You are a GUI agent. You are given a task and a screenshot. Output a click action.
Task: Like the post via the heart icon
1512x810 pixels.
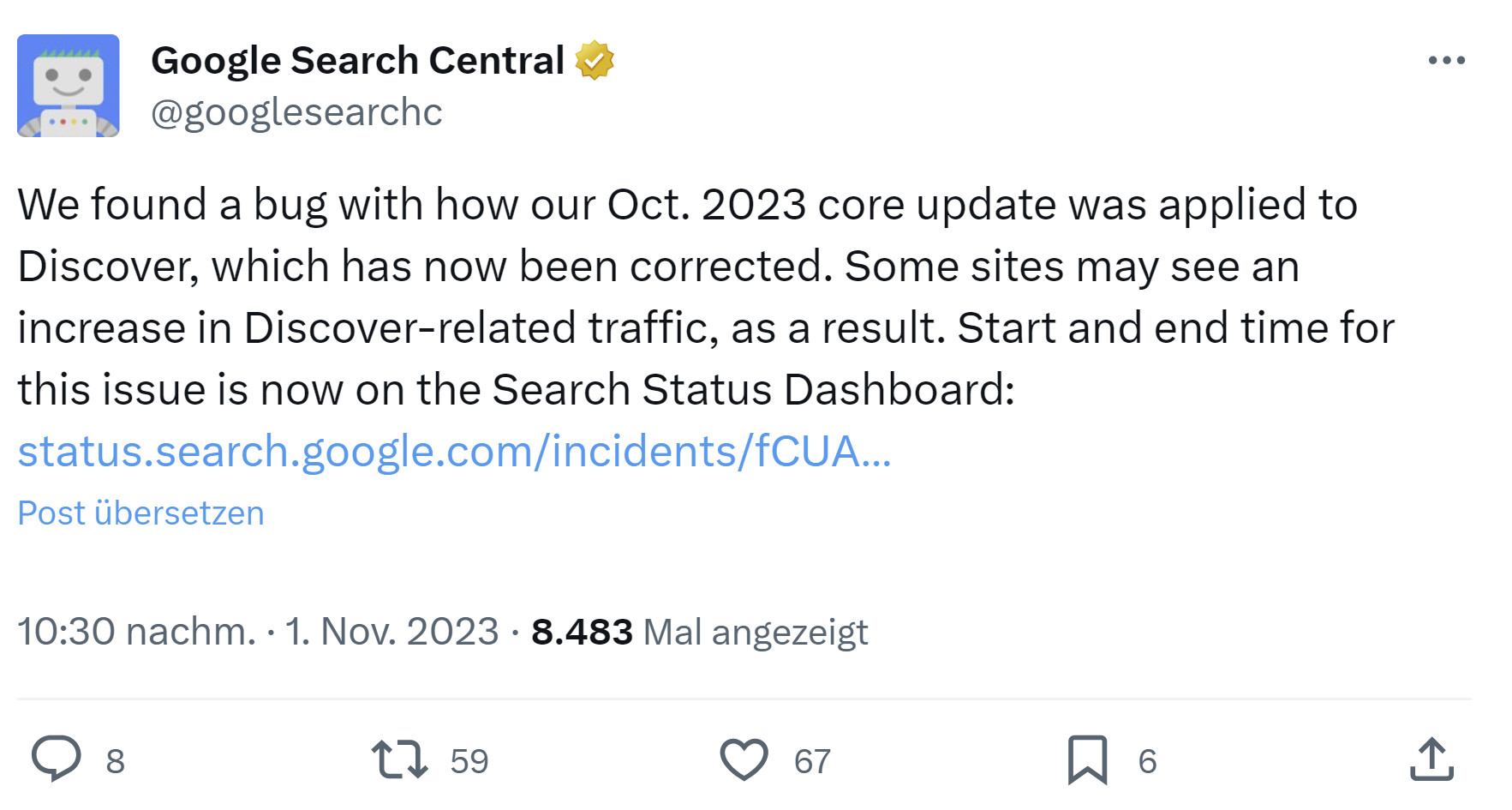(x=745, y=758)
